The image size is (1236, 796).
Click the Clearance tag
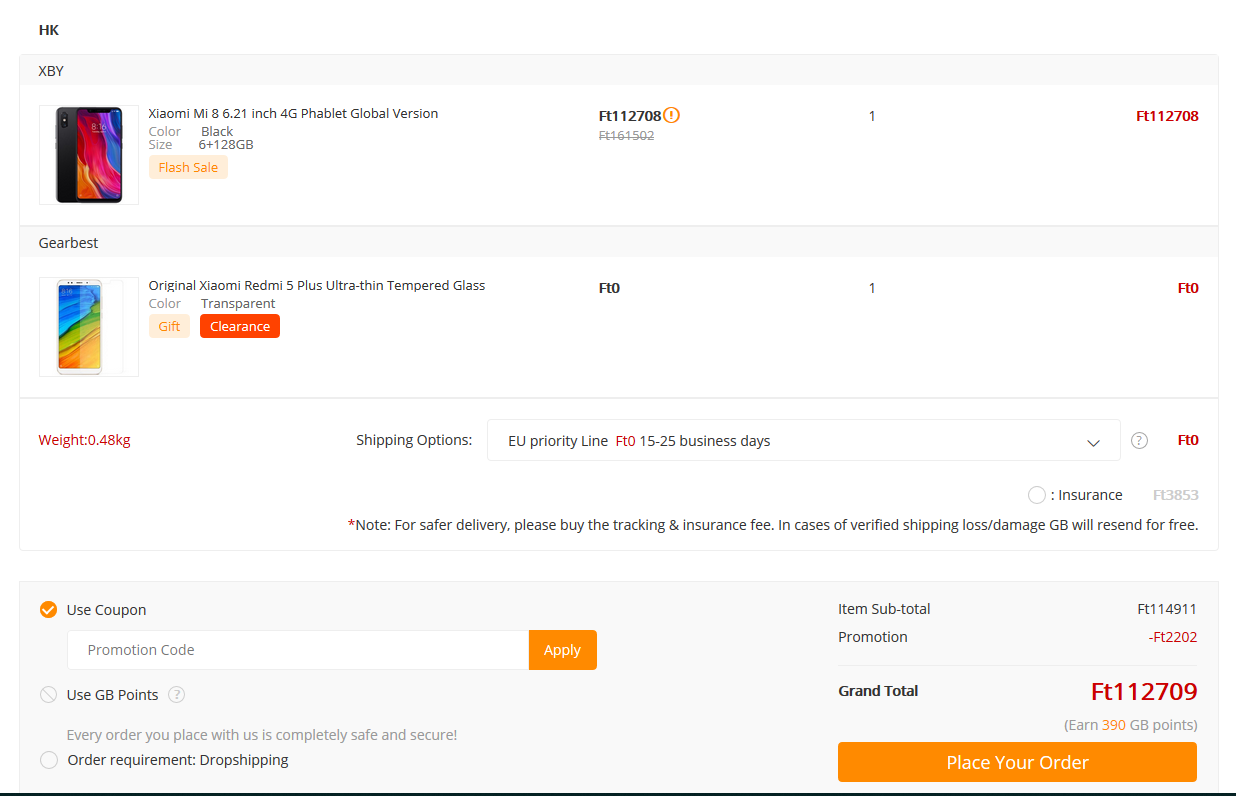[x=240, y=326]
